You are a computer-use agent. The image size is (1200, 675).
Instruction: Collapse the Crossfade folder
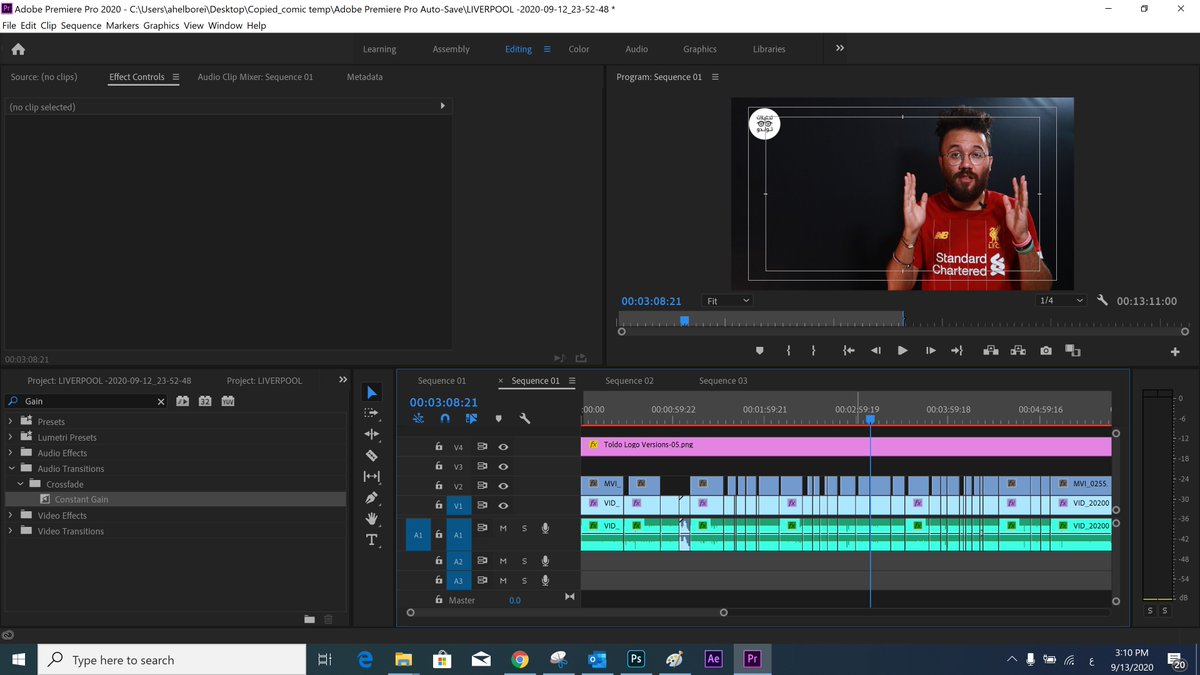21,484
